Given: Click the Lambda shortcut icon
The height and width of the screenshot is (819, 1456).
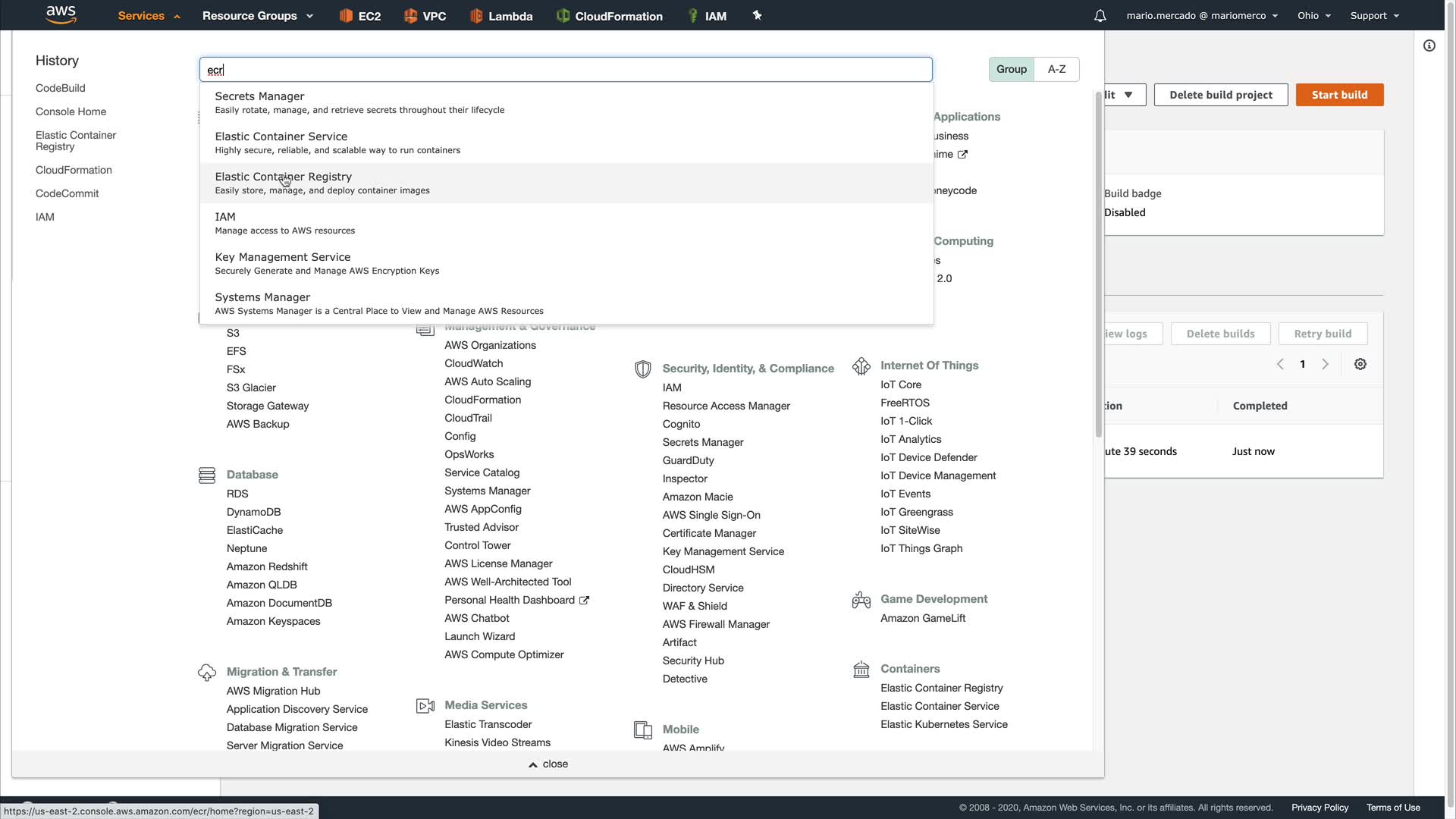Looking at the screenshot, I should point(476,16).
